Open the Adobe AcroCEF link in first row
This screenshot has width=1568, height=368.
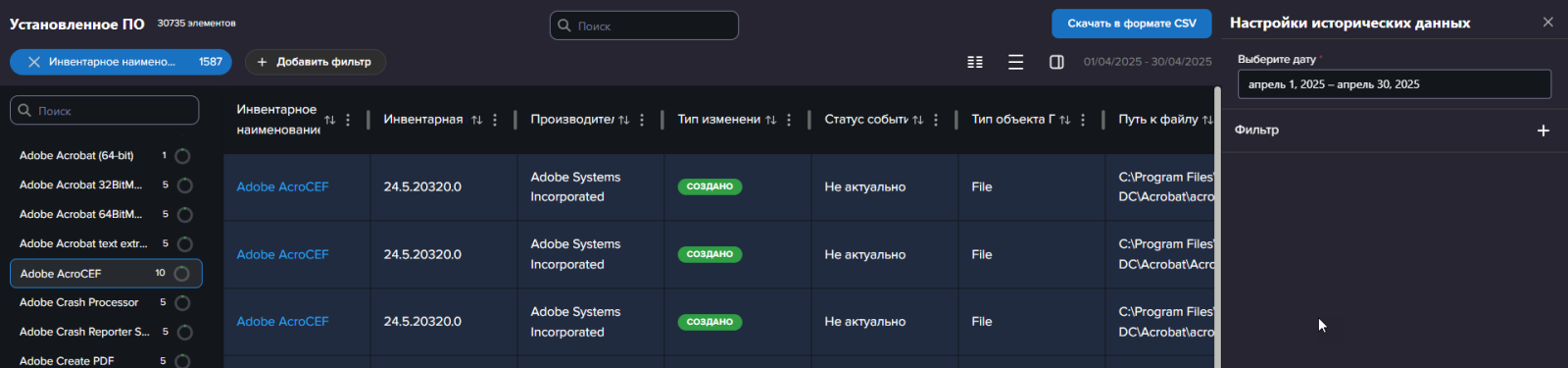pyautogui.click(x=282, y=187)
